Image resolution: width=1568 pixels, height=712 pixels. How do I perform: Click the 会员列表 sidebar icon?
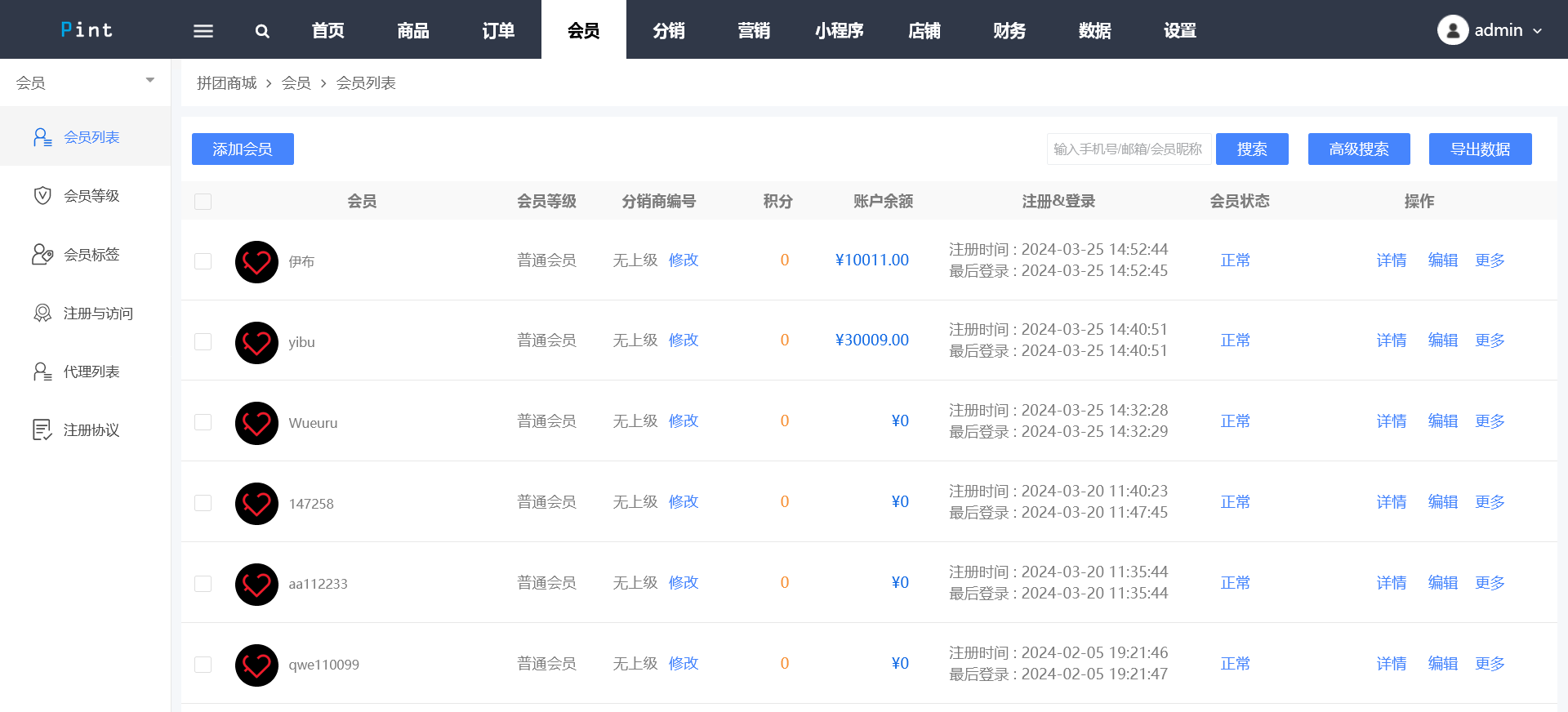click(x=42, y=137)
